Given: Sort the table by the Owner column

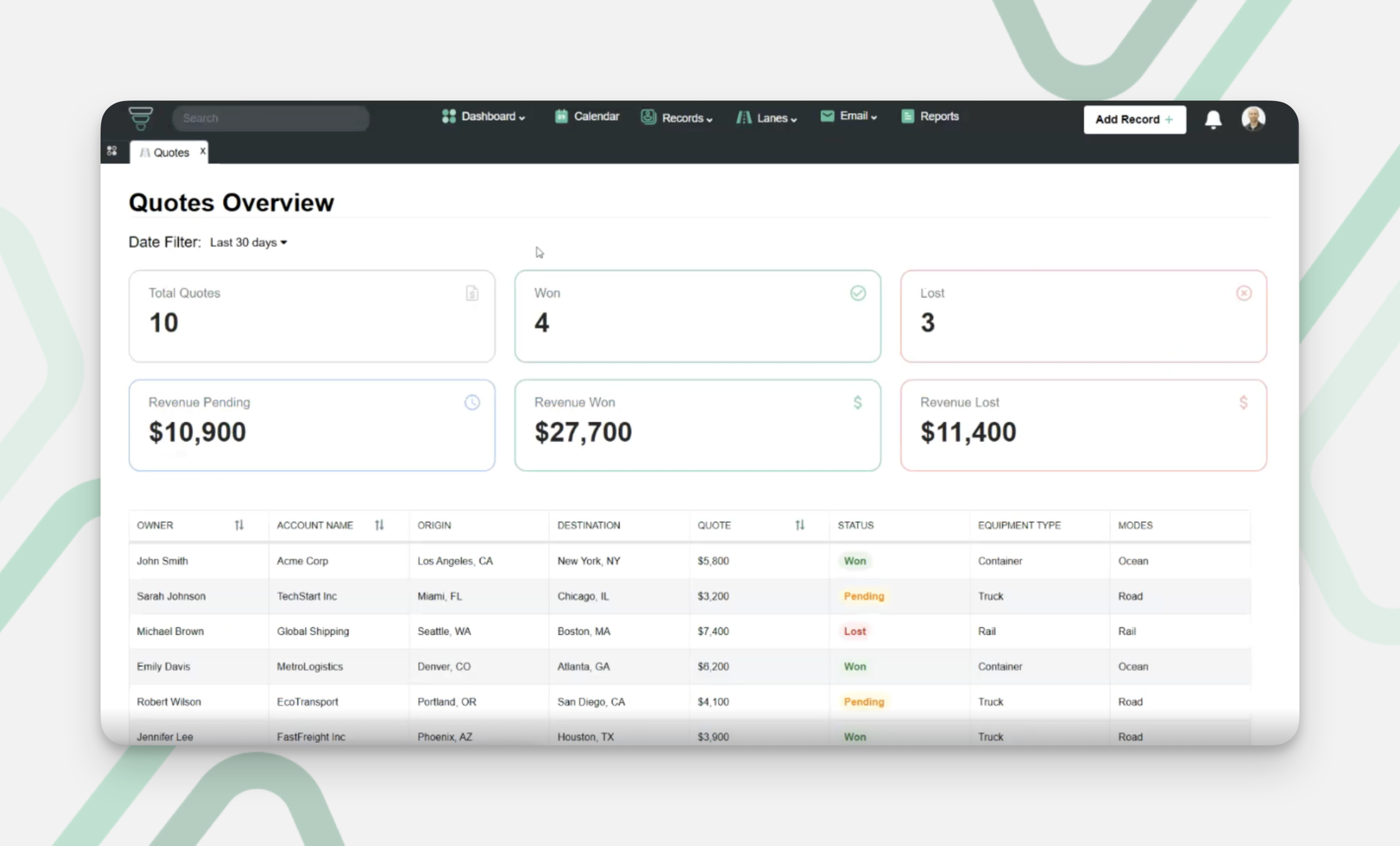Looking at the screenshot, I should coord(239,525).
